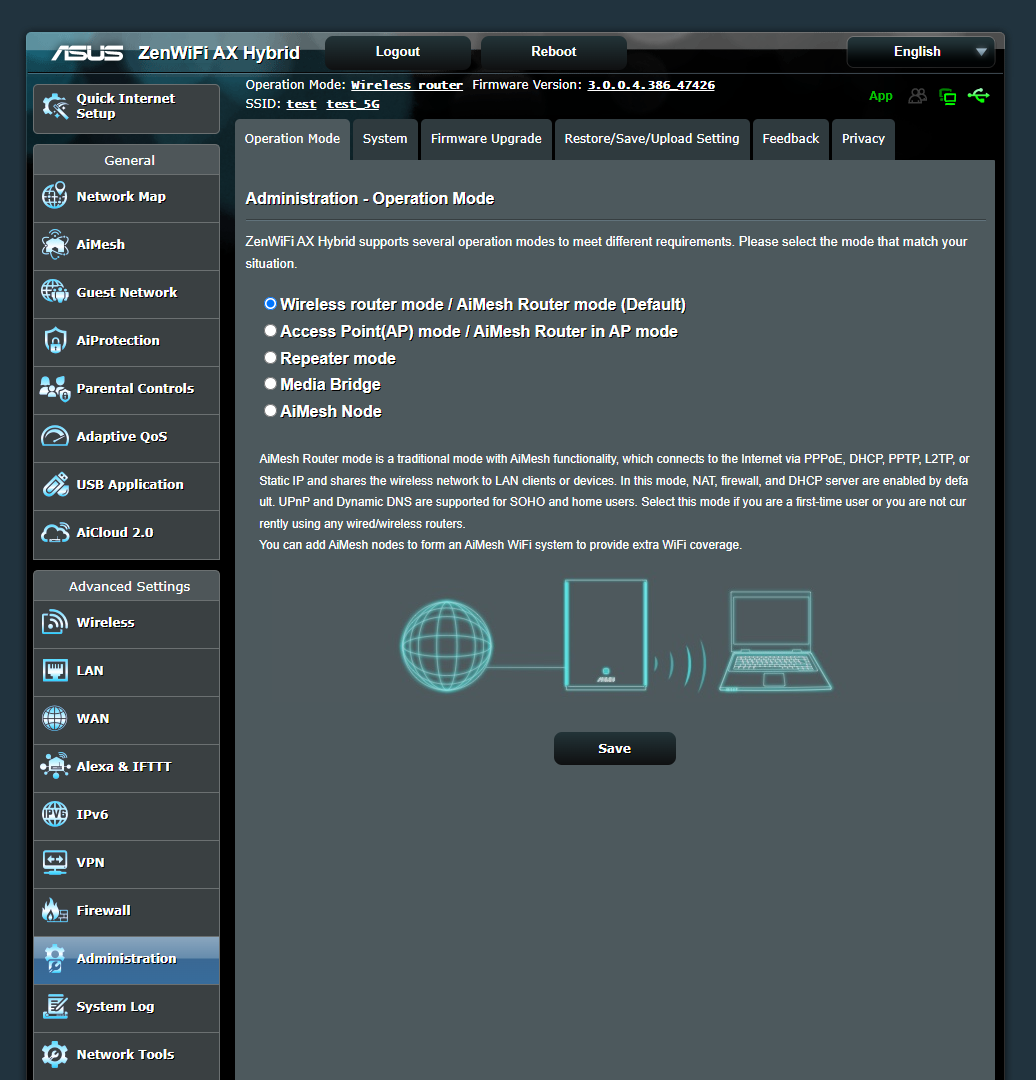1036x1080 pixels.
Task: Click the AiMesh node status icon
Action: click(947, 96)
